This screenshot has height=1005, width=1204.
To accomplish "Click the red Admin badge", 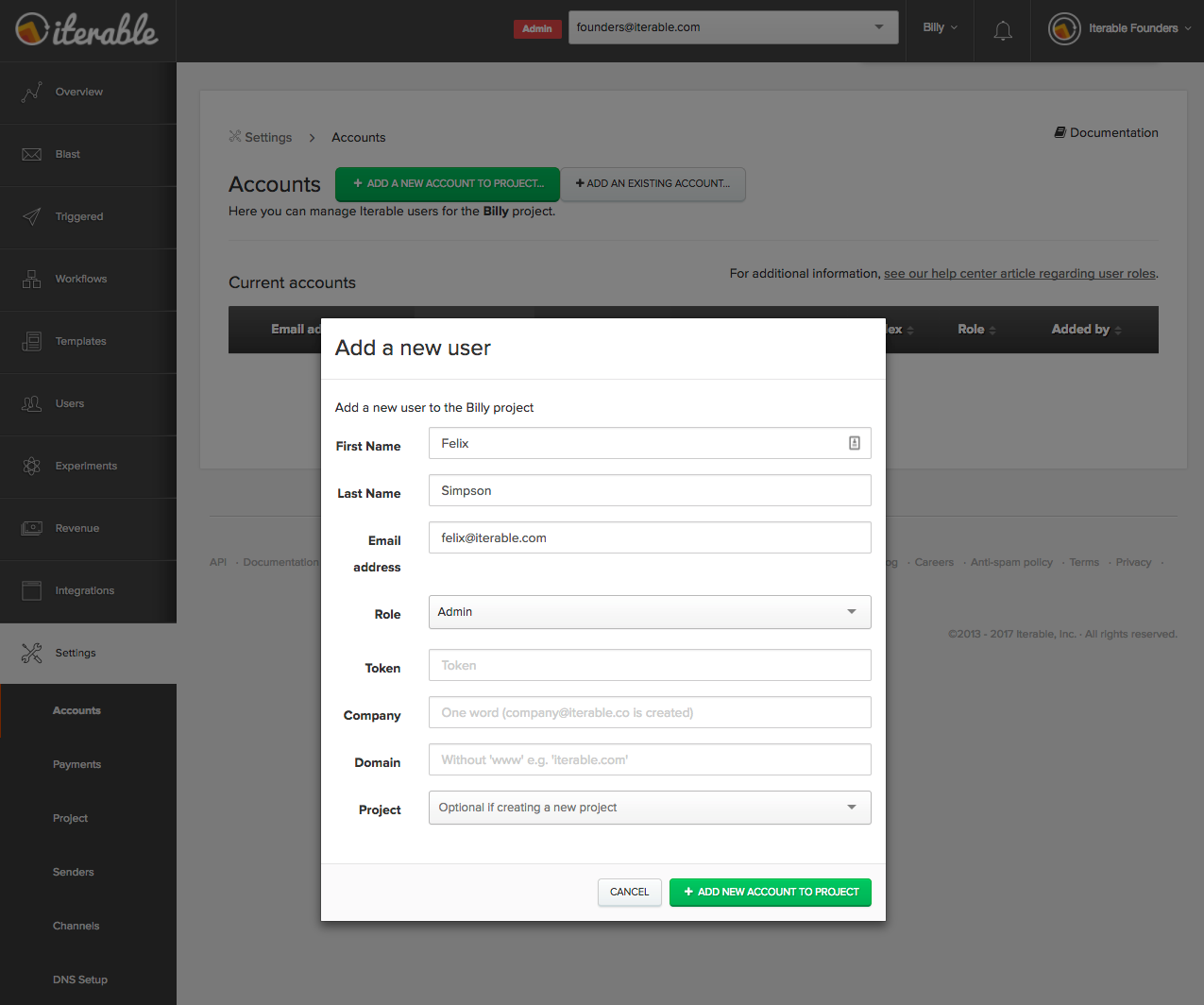I will (537, 29).
